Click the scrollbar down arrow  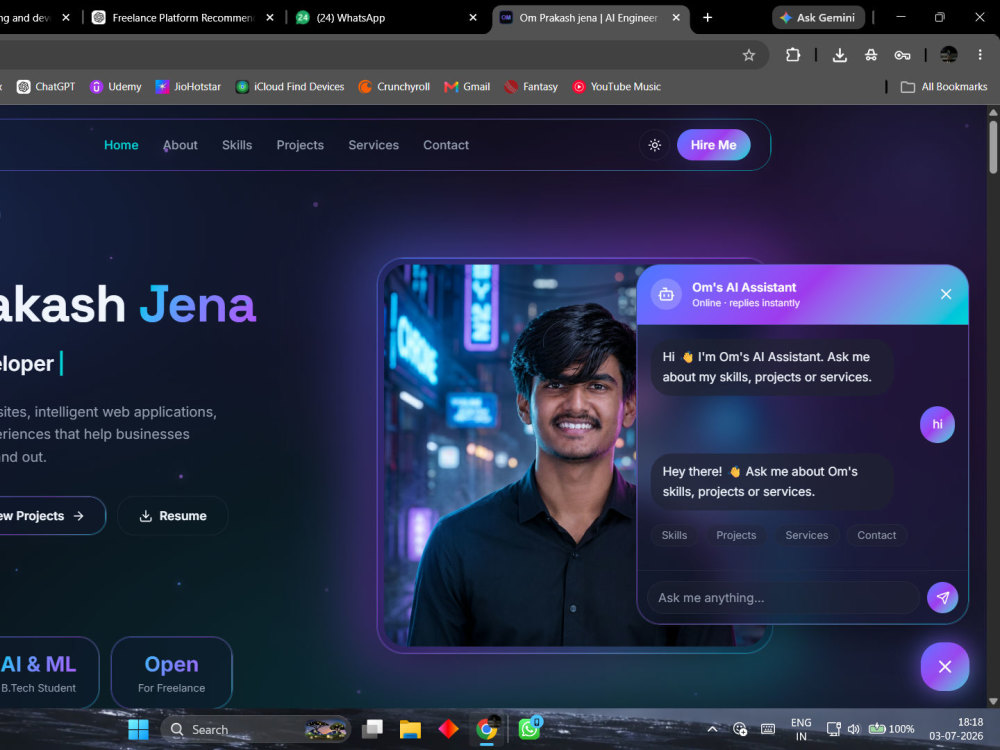993,702
